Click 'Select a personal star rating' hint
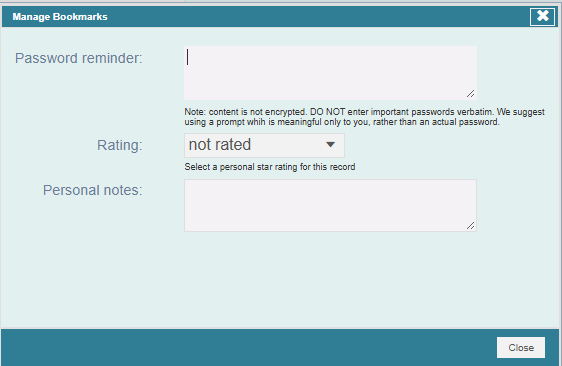 click(x=270, y=167)
